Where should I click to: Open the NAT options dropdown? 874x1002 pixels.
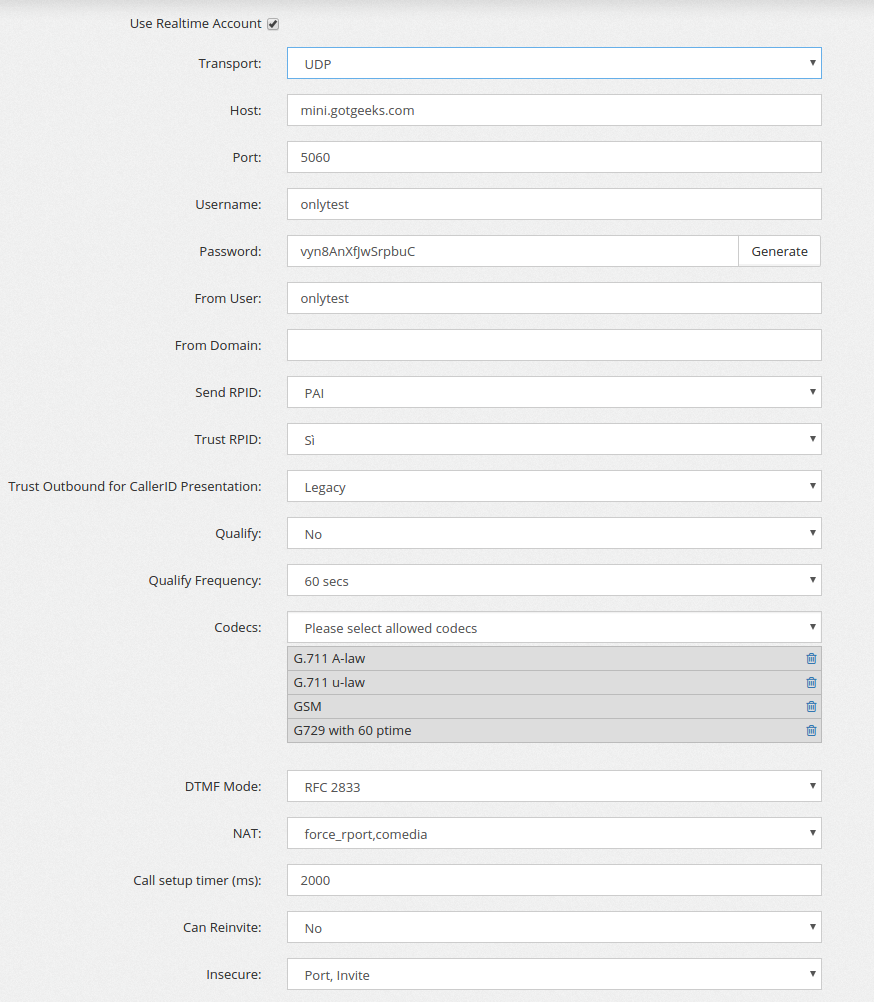(554, 834)
